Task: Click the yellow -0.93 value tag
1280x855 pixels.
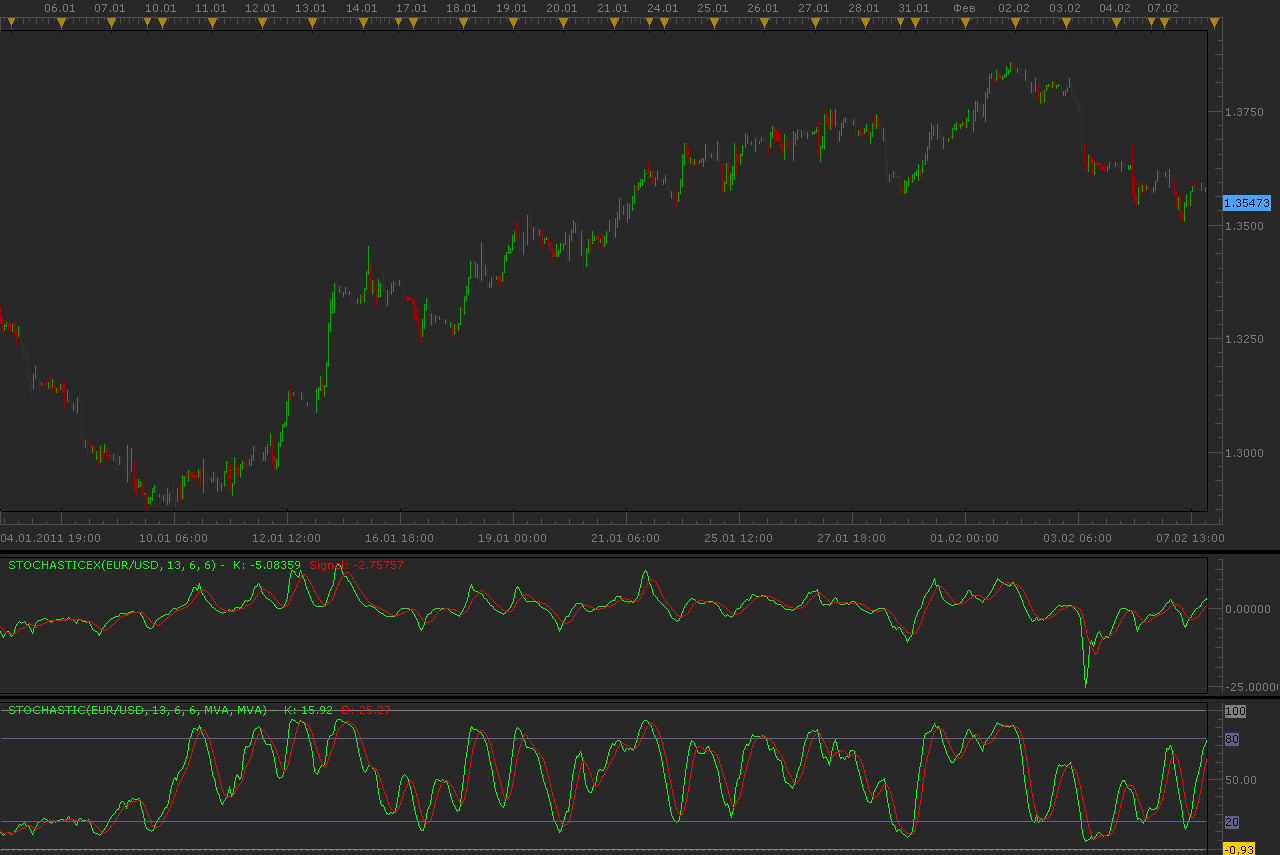Action: [1239, 849]
